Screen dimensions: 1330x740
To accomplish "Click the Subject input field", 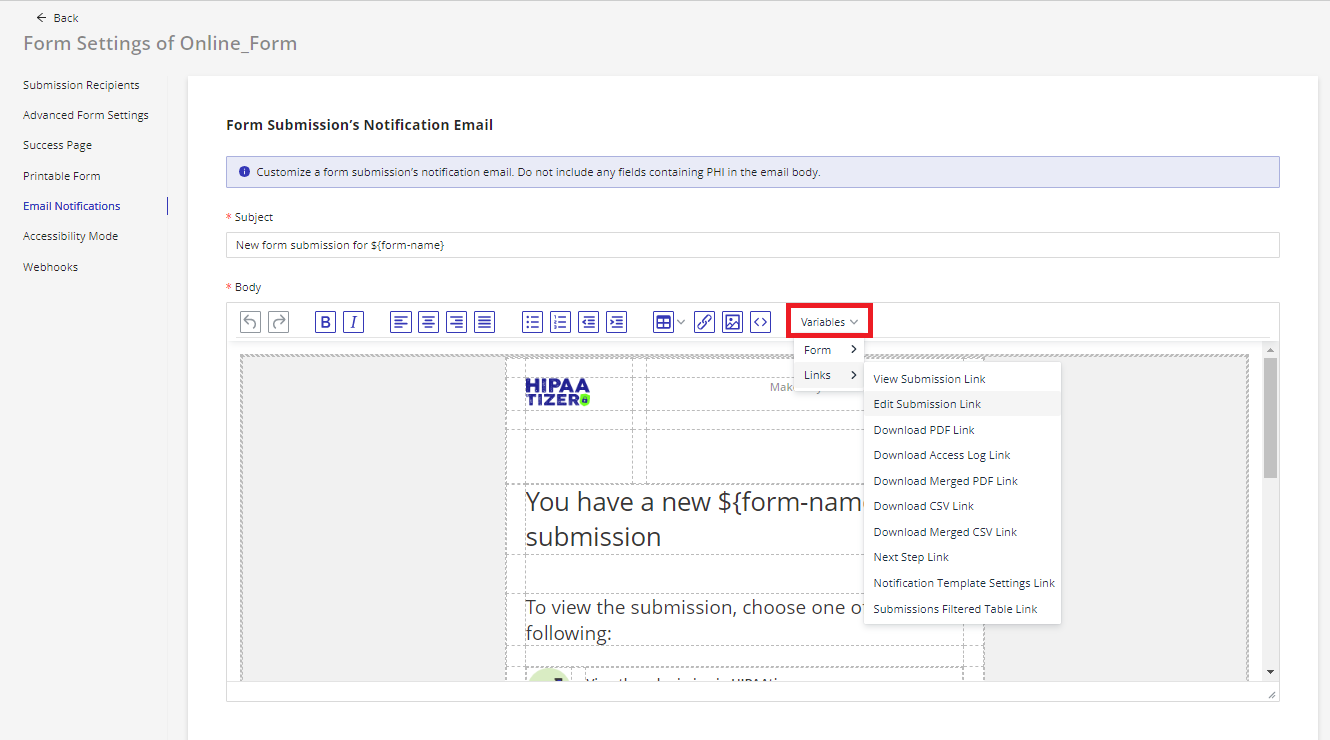I will click(752, 245).
